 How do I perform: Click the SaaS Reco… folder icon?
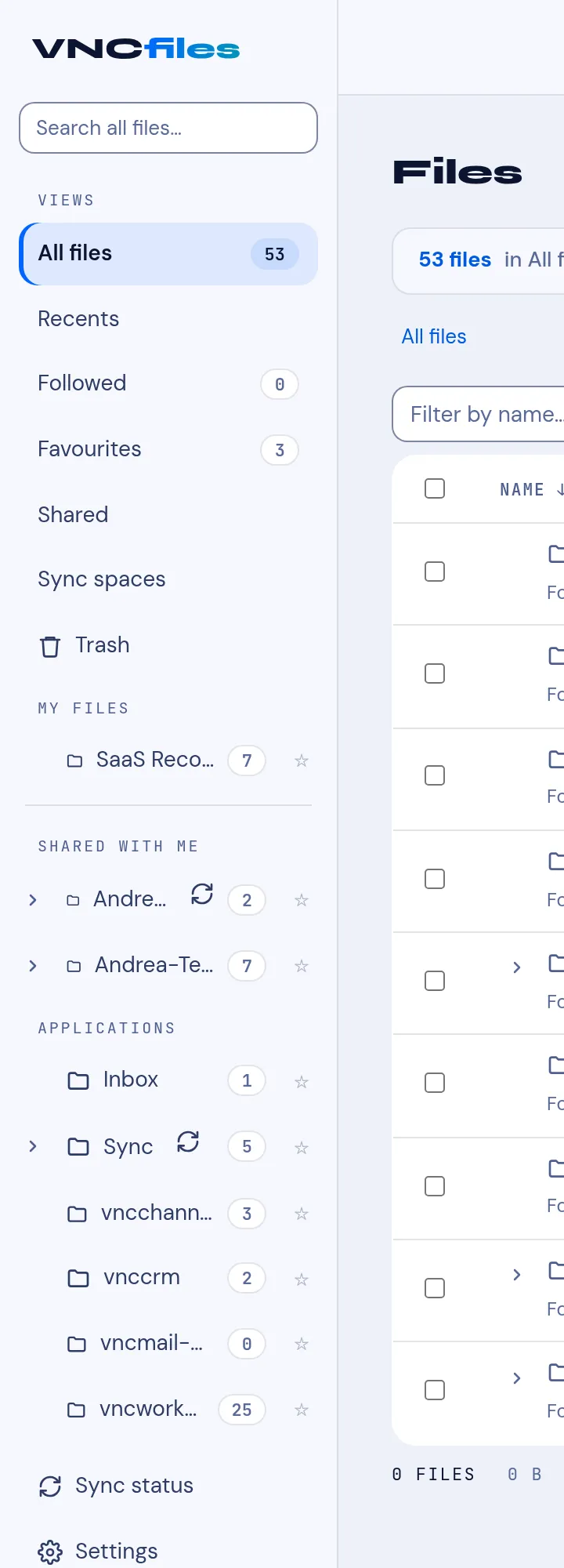(x=75, y=760)
